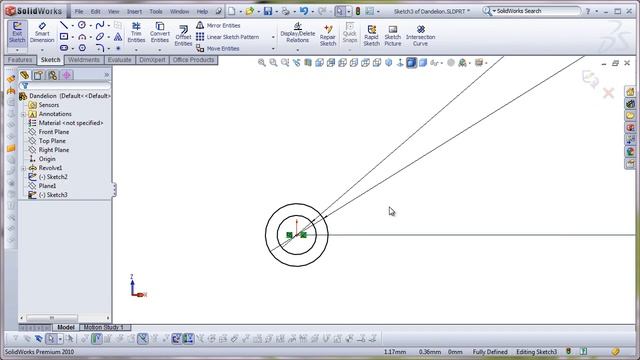Open the Line tool dropdown arrow
This screenshot has width=640, height=360.
tap(73, 25)
